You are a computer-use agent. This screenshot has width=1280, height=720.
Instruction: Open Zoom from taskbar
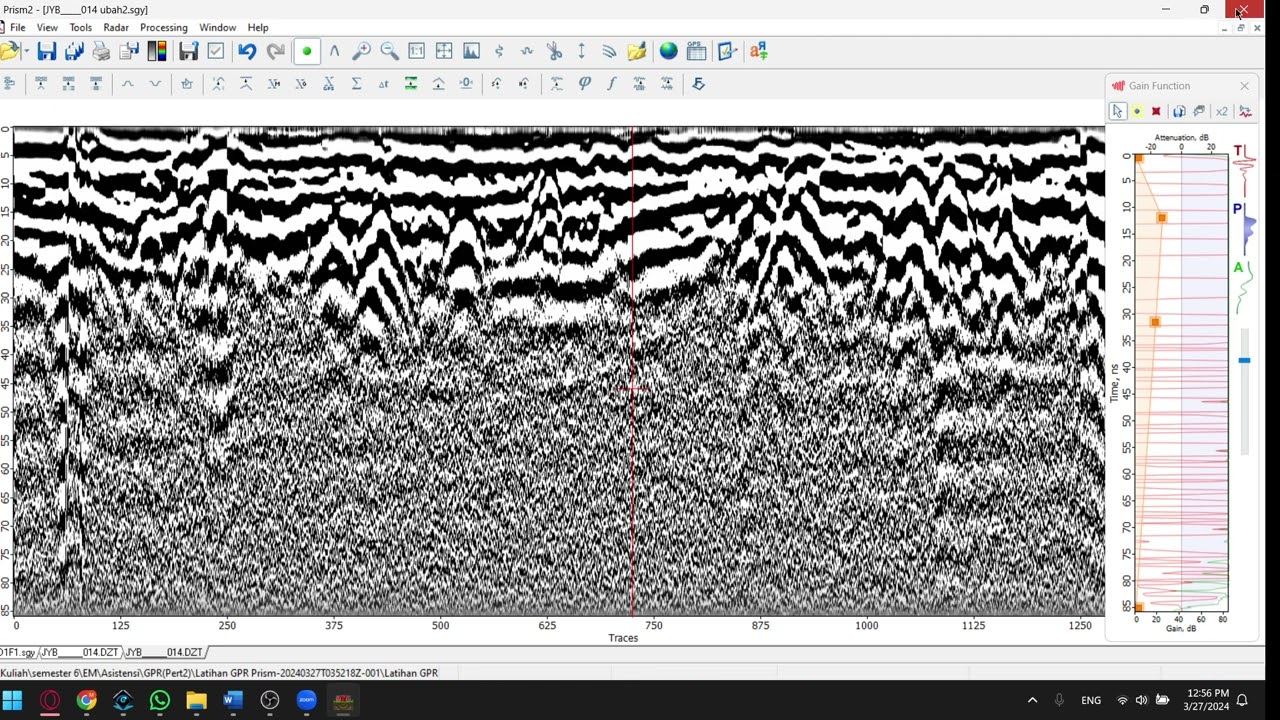click(x=307, y=700)
